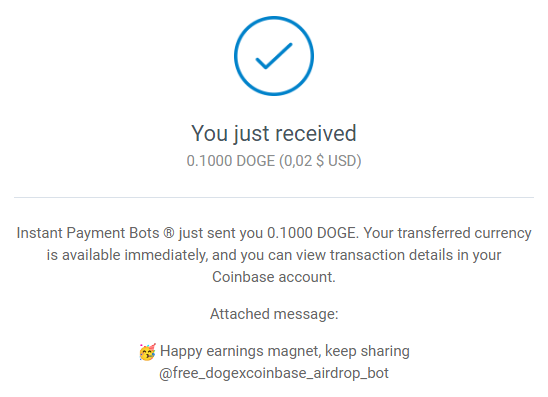
Task: Click "transaction details" in the paragraph
Action: point(391,255)
